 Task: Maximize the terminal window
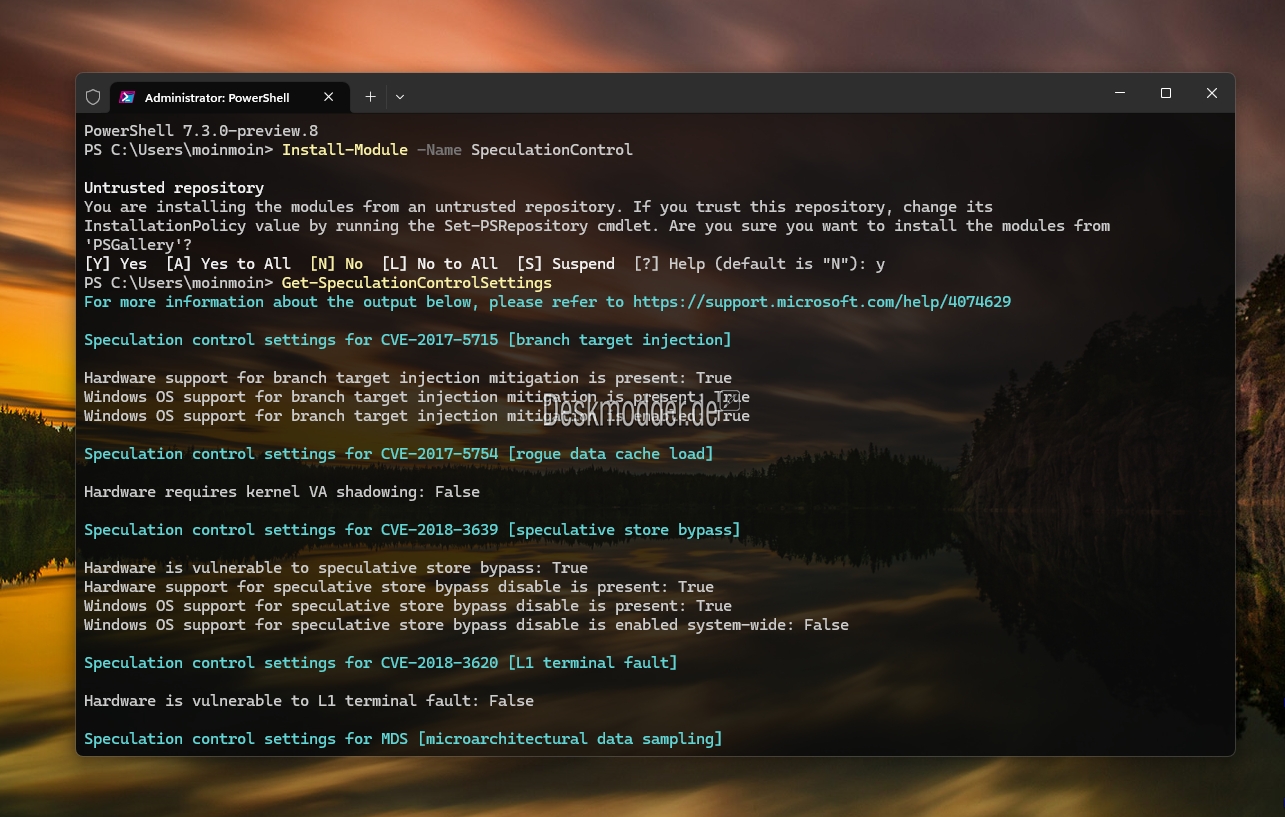(1166, 93)
